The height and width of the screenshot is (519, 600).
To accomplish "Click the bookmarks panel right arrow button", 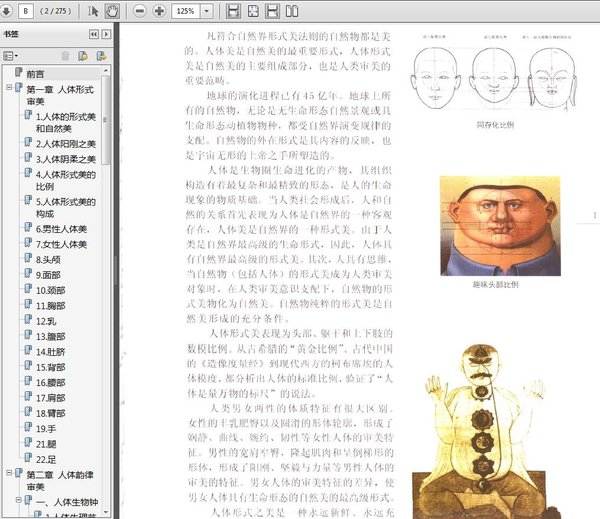I will click(x=106, y=34).
